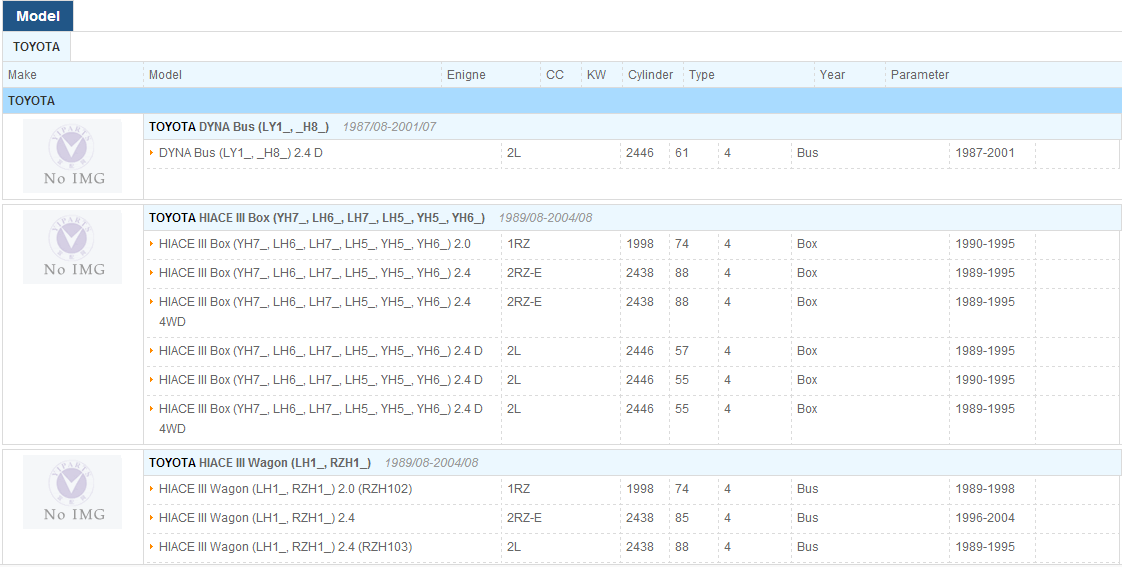
Task: Click the KW column header
Action: [596, 74]
